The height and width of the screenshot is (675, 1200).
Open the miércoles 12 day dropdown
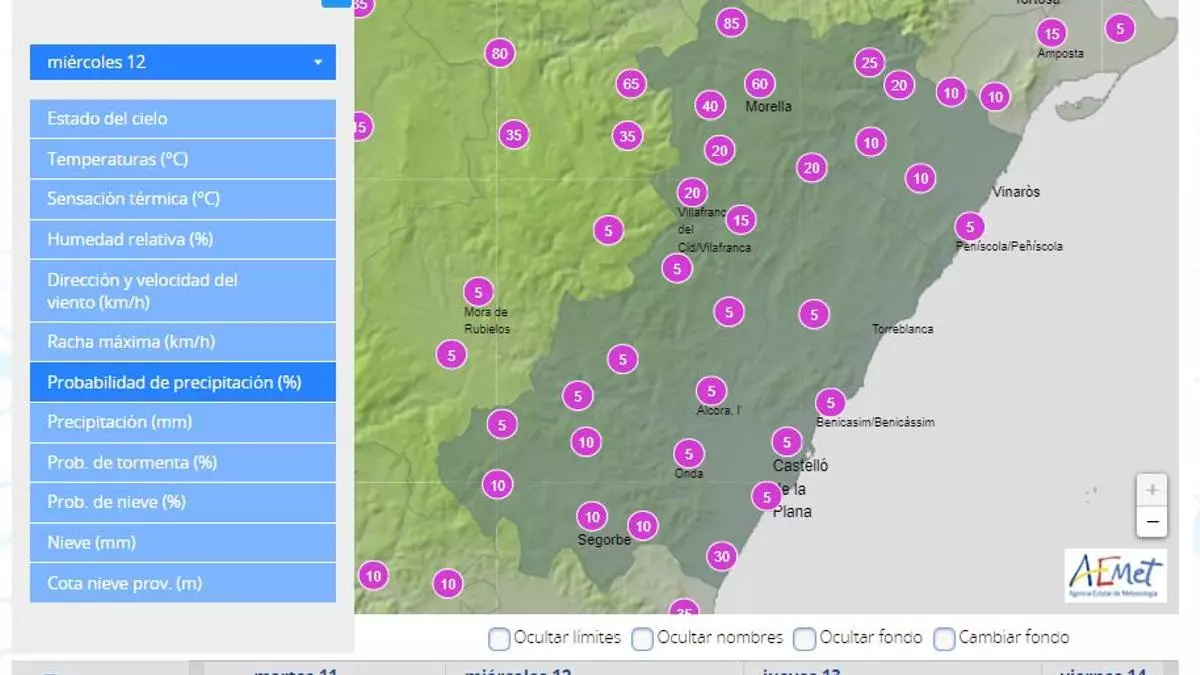(183, 62)
